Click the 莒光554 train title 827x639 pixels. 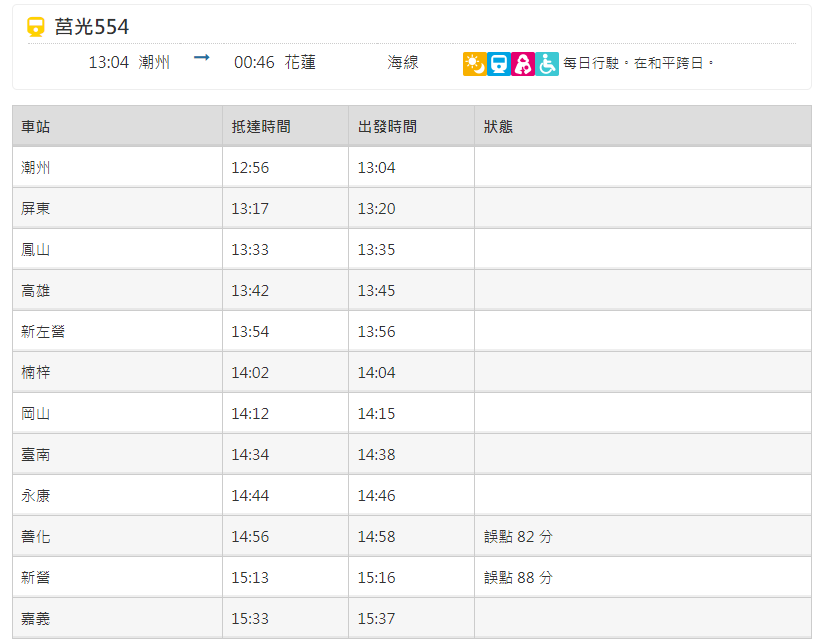pos(92,27)
